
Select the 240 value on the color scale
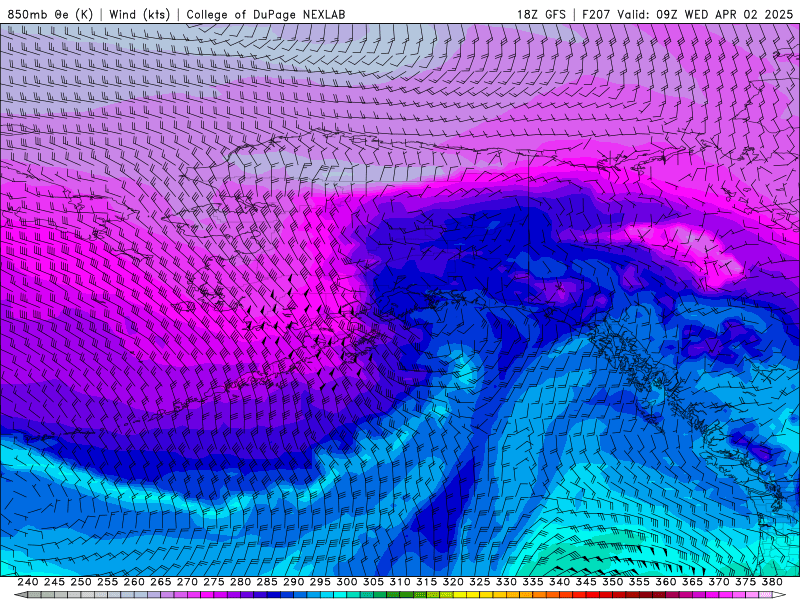(28, 582)
